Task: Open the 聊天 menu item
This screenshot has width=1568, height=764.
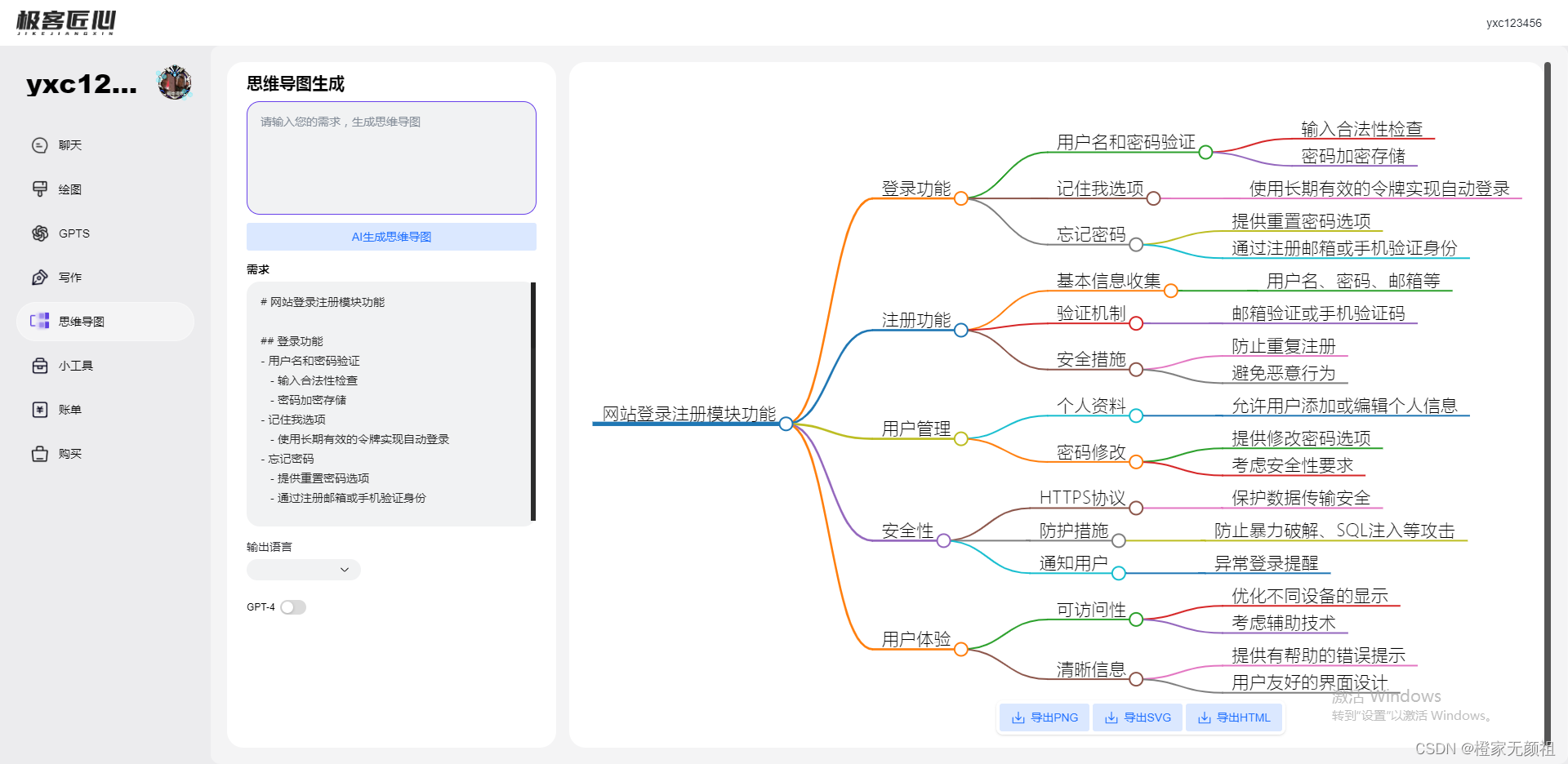Action: coord(105,145)
